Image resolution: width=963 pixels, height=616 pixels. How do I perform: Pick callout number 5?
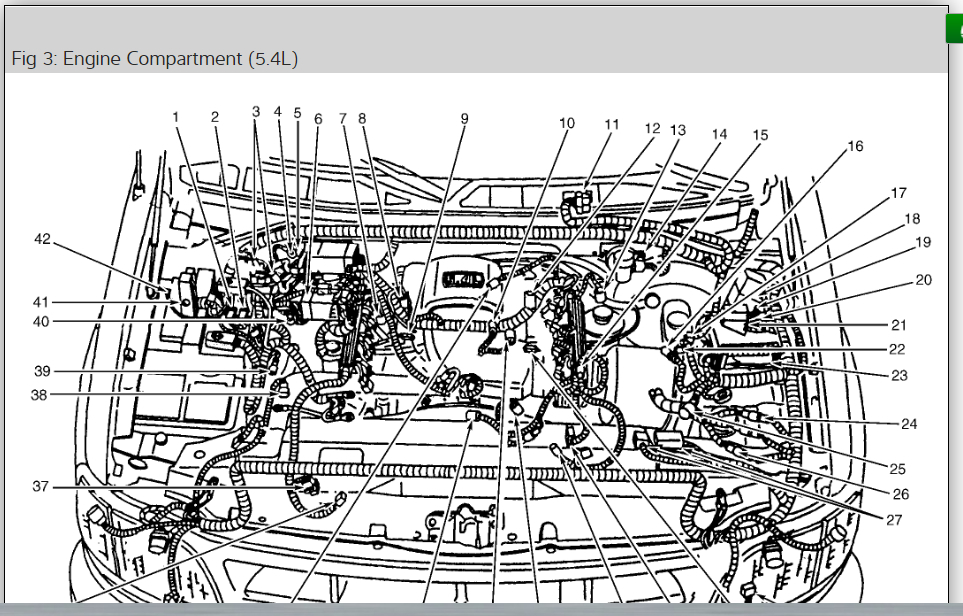click(x=297, y=113)
